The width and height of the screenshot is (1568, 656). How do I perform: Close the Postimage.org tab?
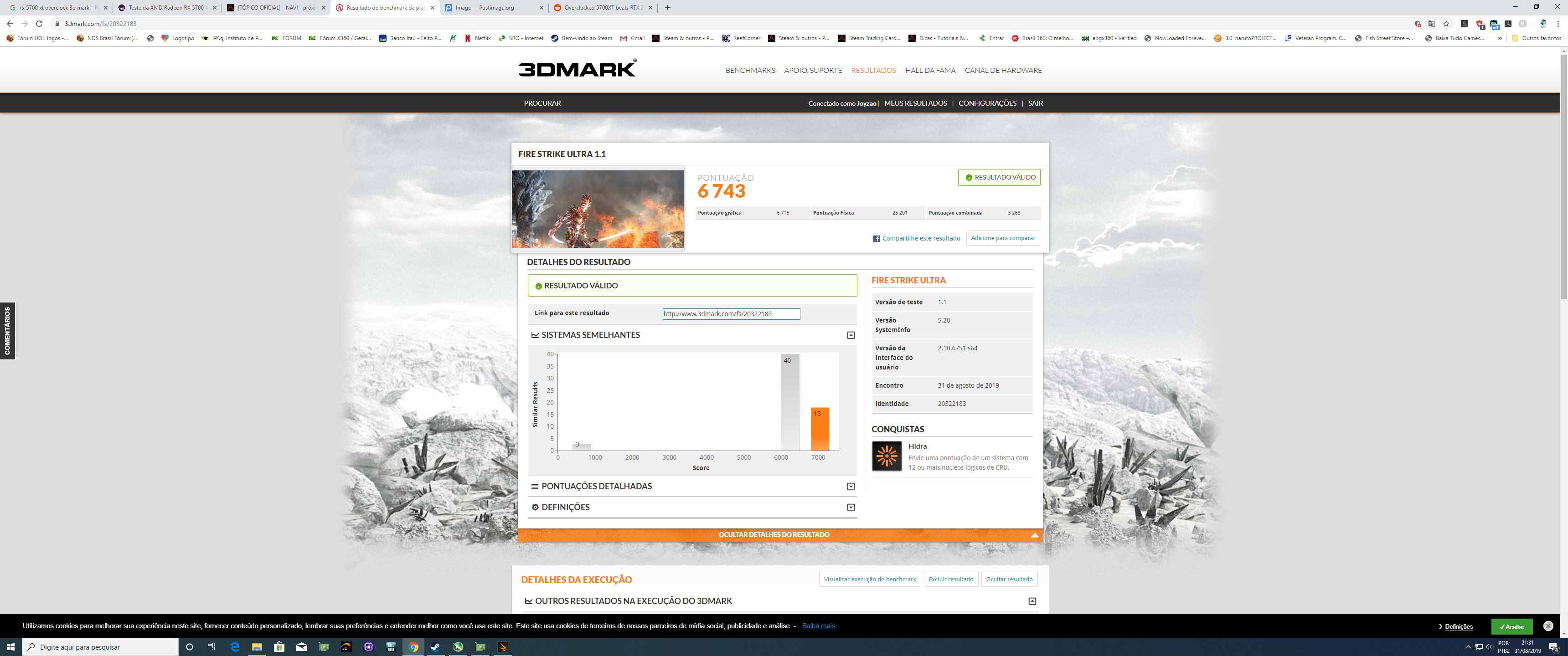pyautogui.click(x=542, y=8)
